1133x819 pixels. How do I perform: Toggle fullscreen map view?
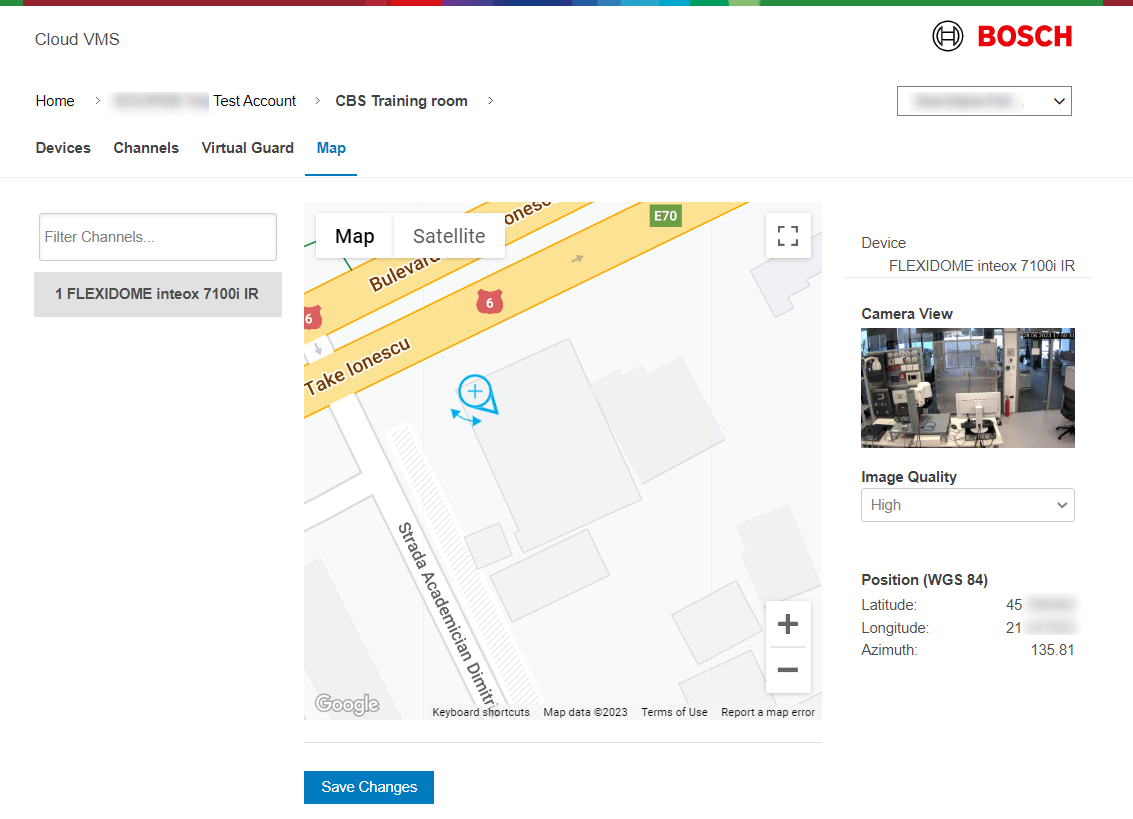(788, 236)
